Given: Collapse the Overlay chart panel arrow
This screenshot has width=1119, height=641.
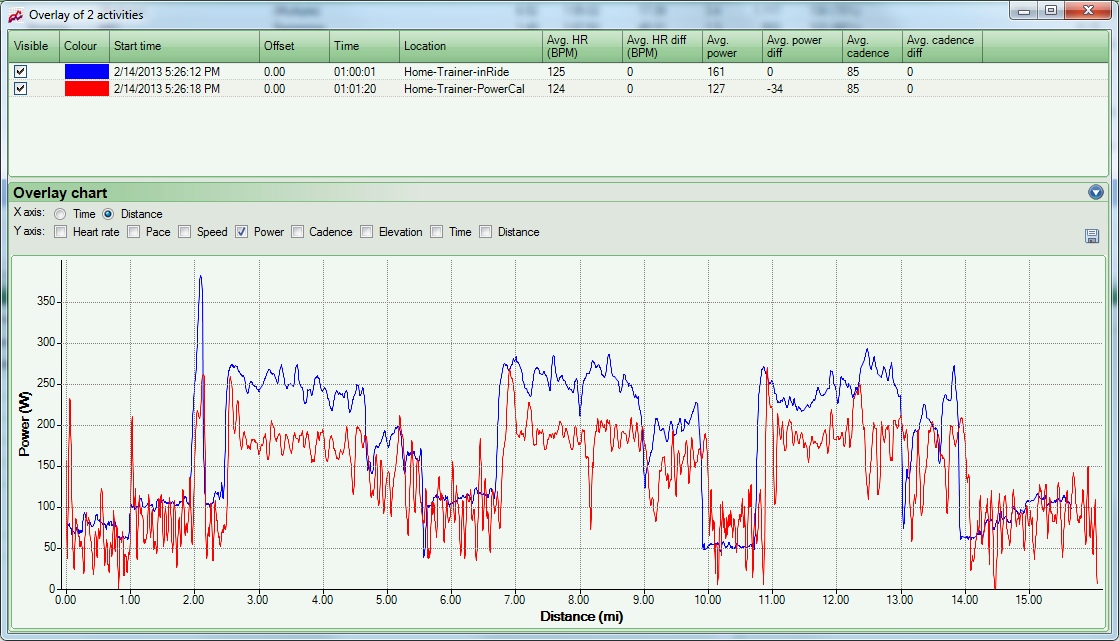Looking at the screenshot, I should coord(1096,193).
